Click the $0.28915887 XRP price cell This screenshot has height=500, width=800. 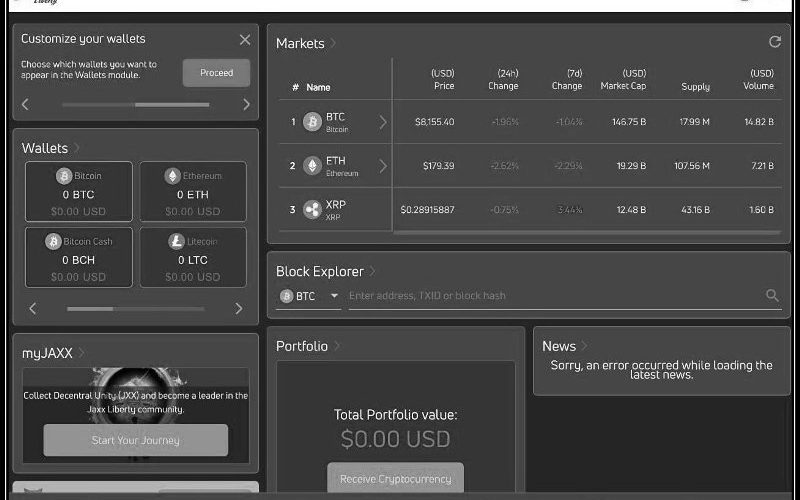pyautogui.click(x=427, y=210)
